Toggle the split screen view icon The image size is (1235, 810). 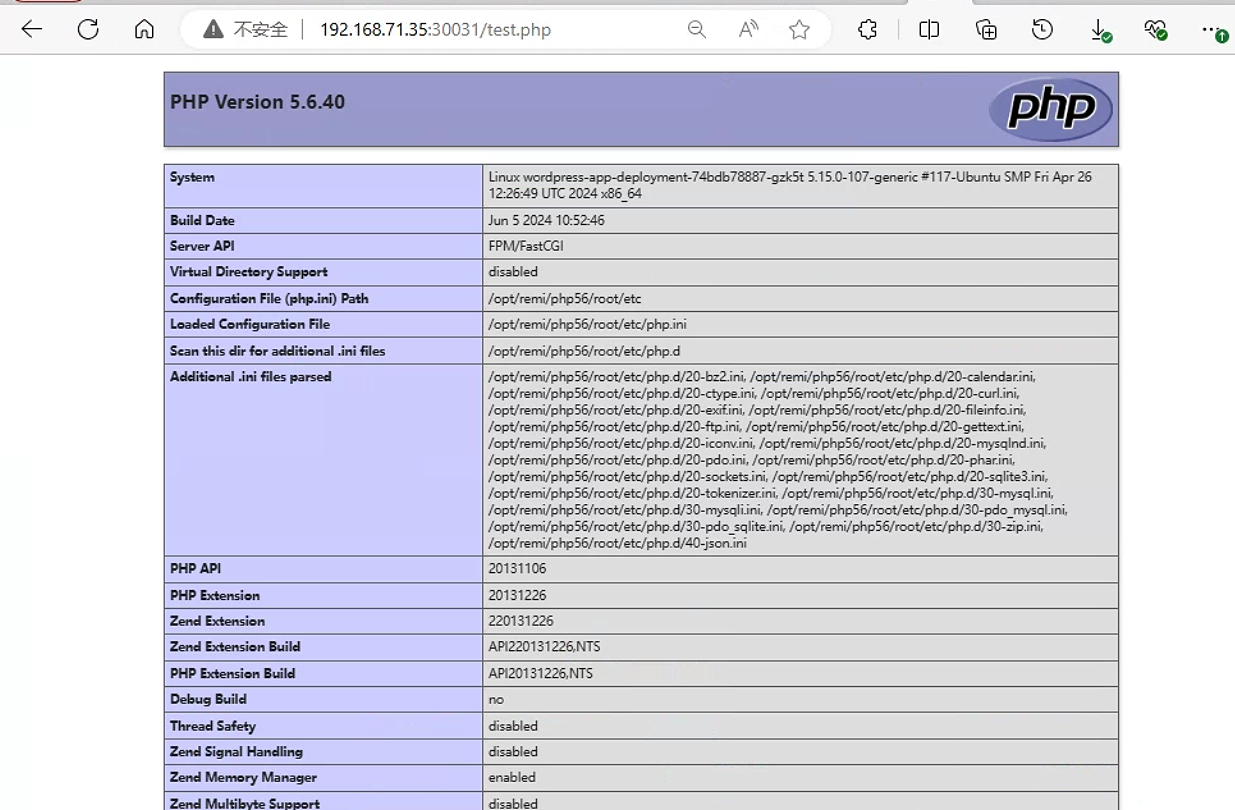point(929,30)
